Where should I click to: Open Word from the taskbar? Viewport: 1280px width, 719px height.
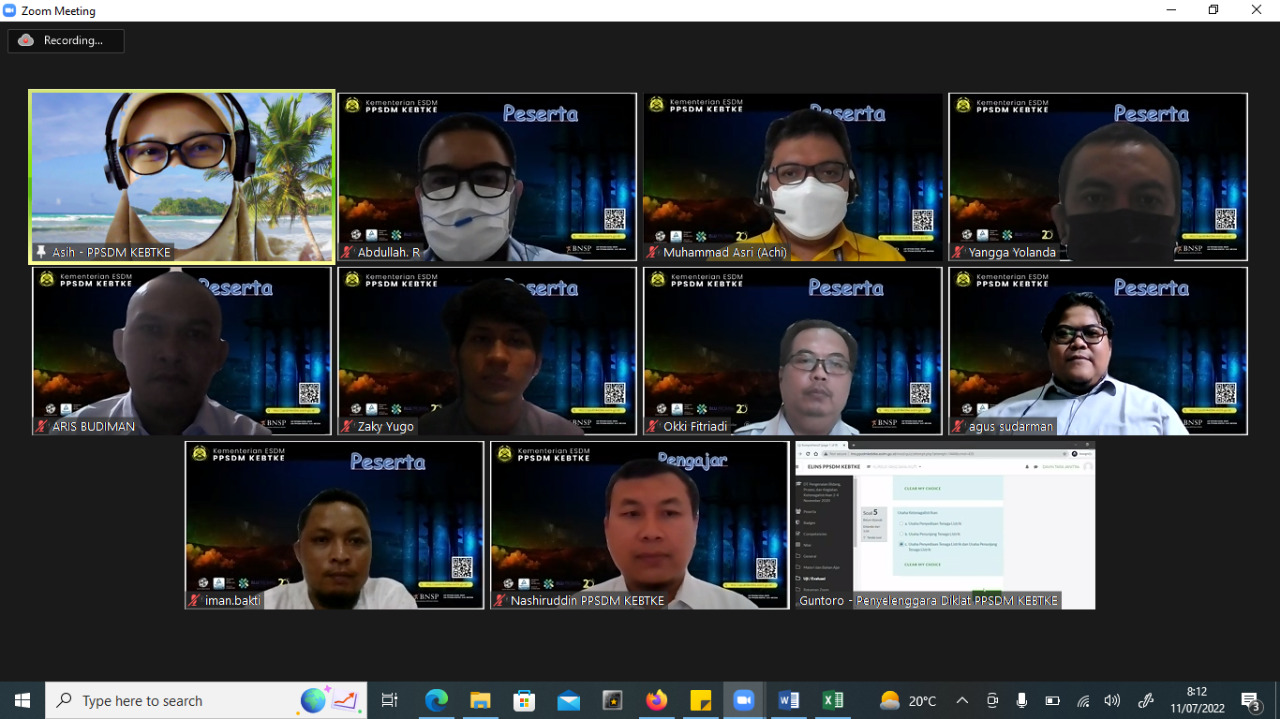click(788, 700)
